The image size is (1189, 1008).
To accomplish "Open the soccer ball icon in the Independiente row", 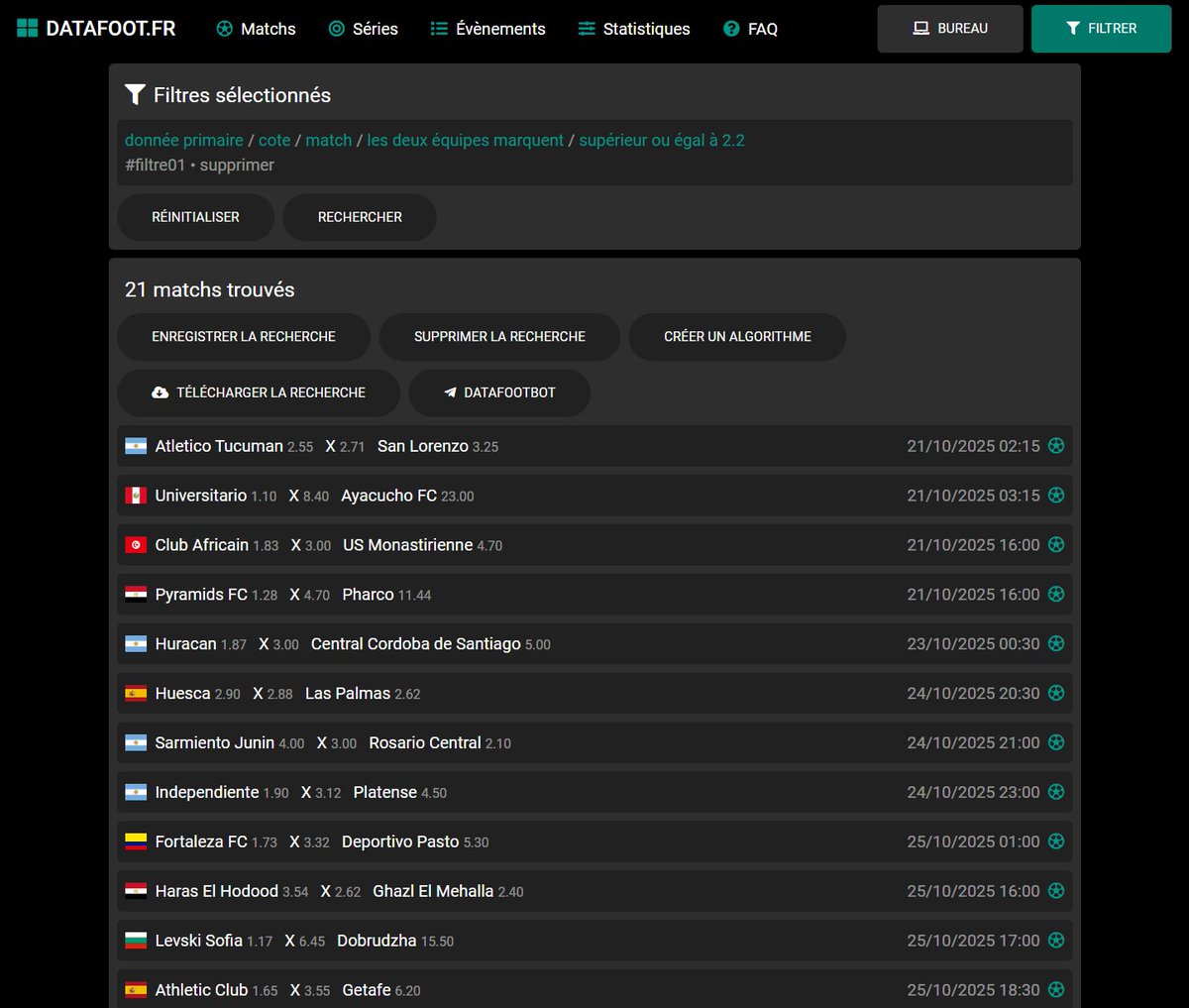I will pyautogui.click(x=1056, y=793).
